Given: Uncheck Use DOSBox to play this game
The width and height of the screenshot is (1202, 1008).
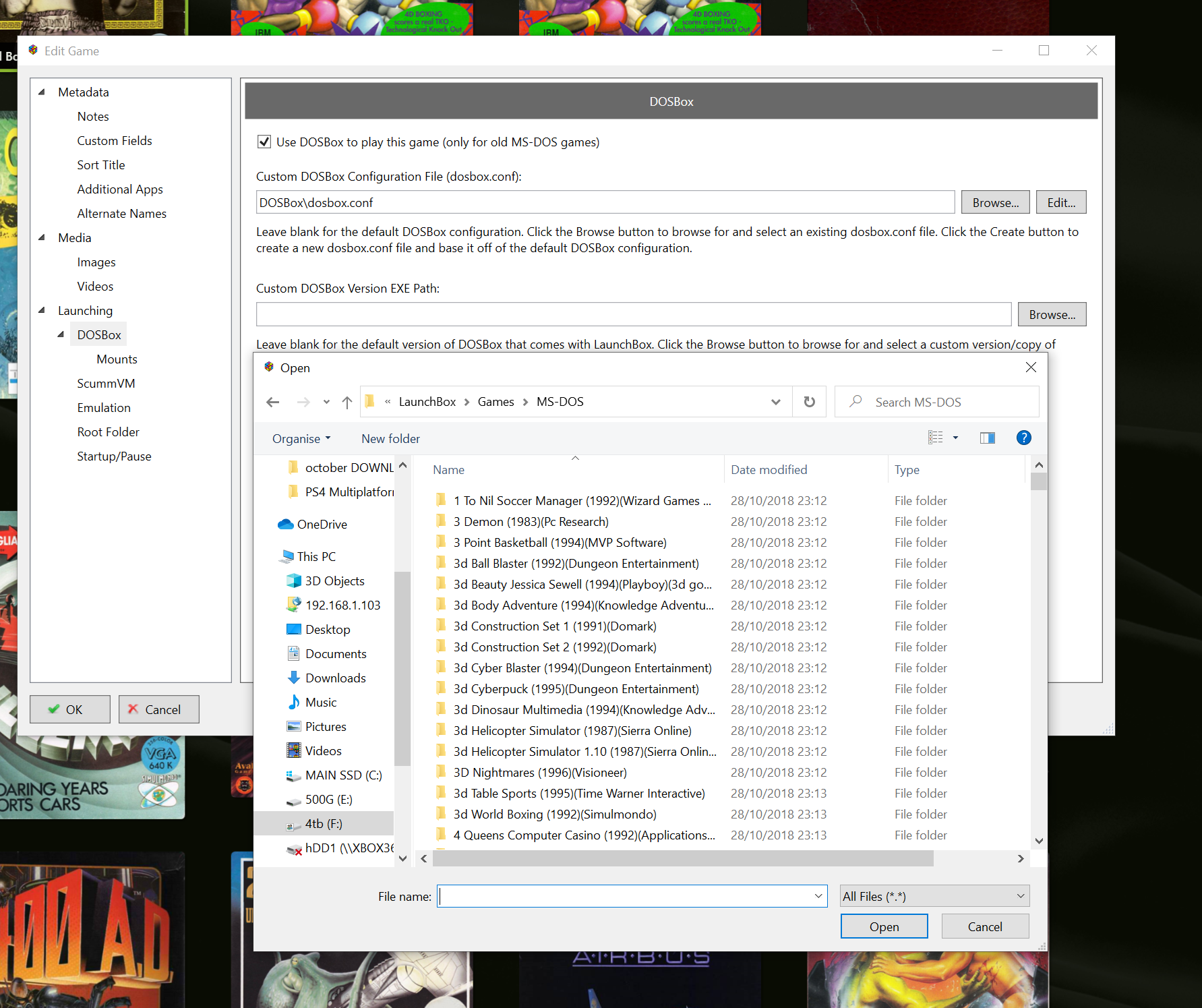Looking at the screenshot, I should click(x=264, y=142).
